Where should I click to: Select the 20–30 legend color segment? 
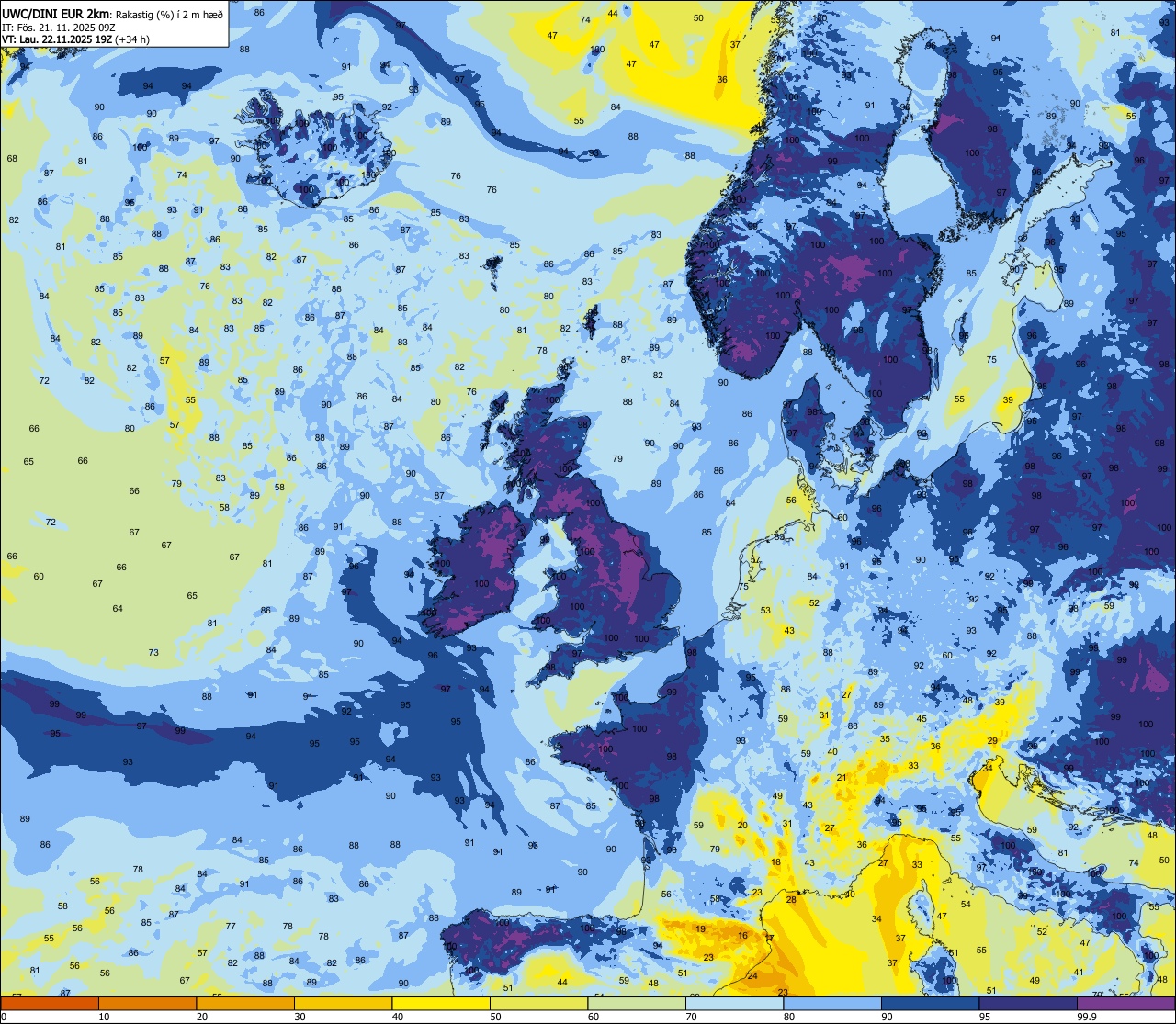coord(245,1003)
